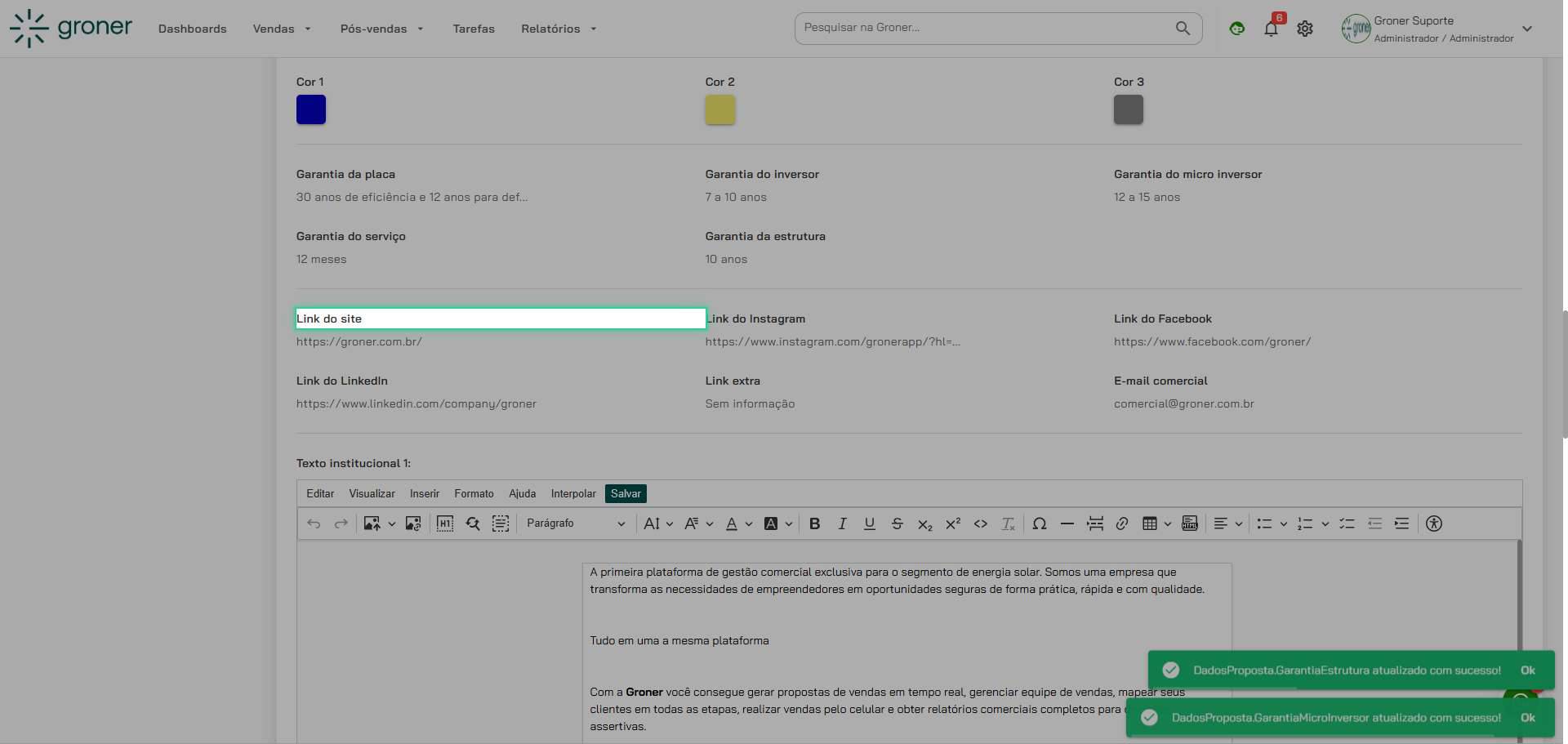The image size is (1568, 744).
Task: Undo the last edit in editor
Action: pos(314,523)
